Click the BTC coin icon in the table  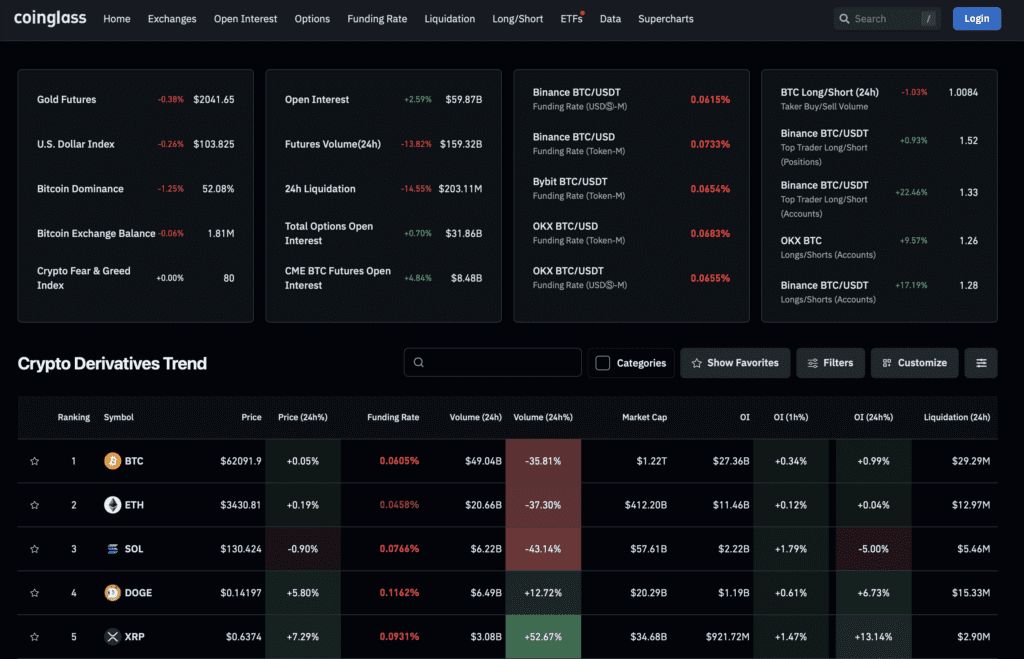point(111,461)
